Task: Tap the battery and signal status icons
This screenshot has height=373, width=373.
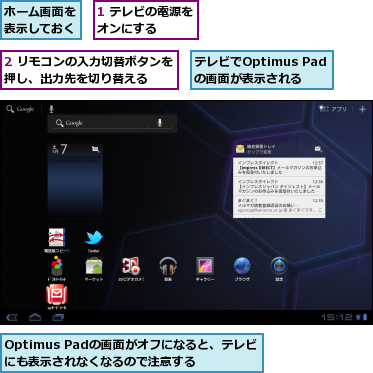Action: [361, 317]
